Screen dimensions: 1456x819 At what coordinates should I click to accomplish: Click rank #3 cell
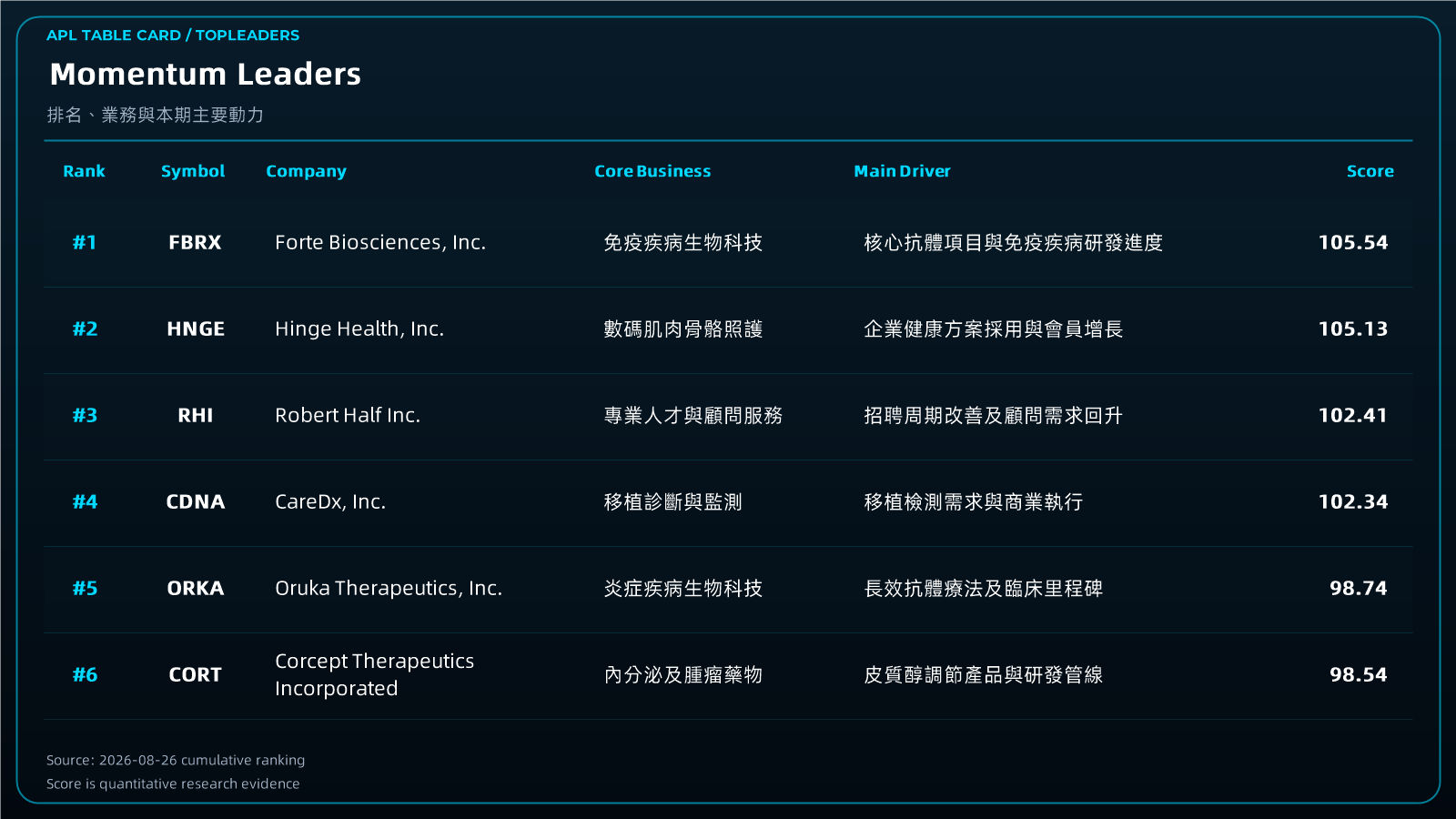point(85,416)
